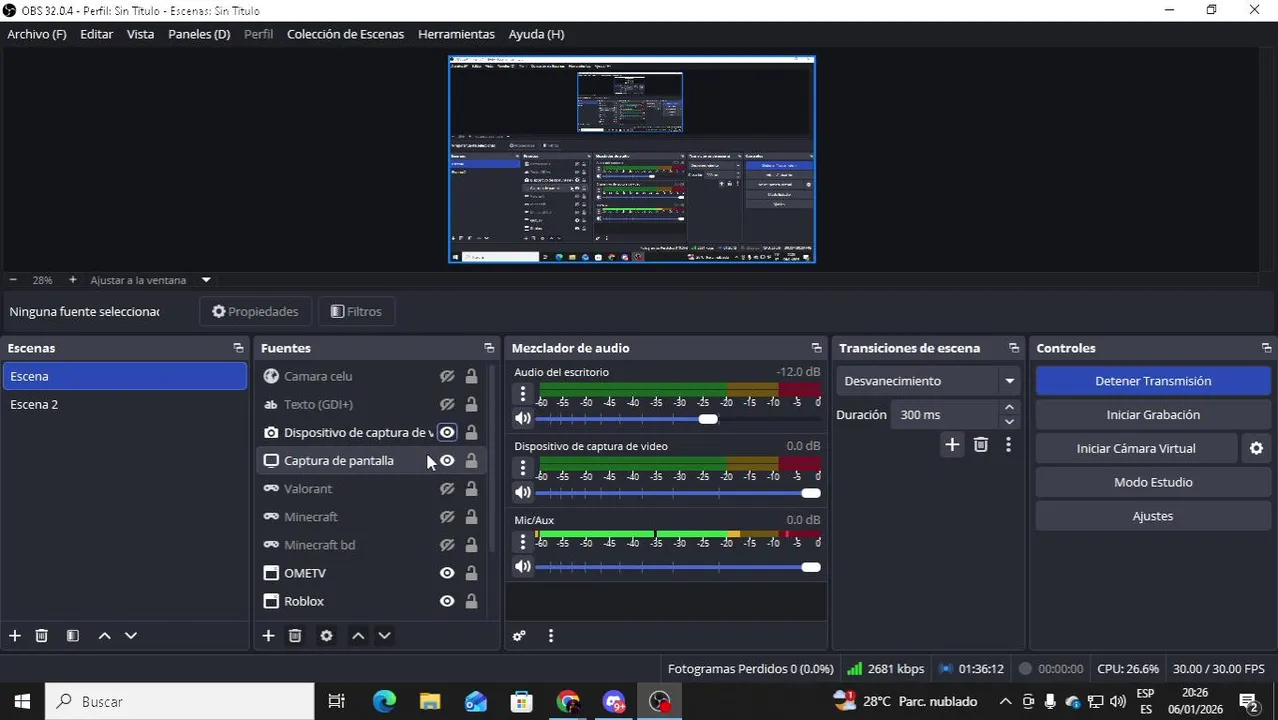Open Dispositivo de captura de video audio options
The height and width of the screenshot is (720, 1278).
click(x=522, y=468)
